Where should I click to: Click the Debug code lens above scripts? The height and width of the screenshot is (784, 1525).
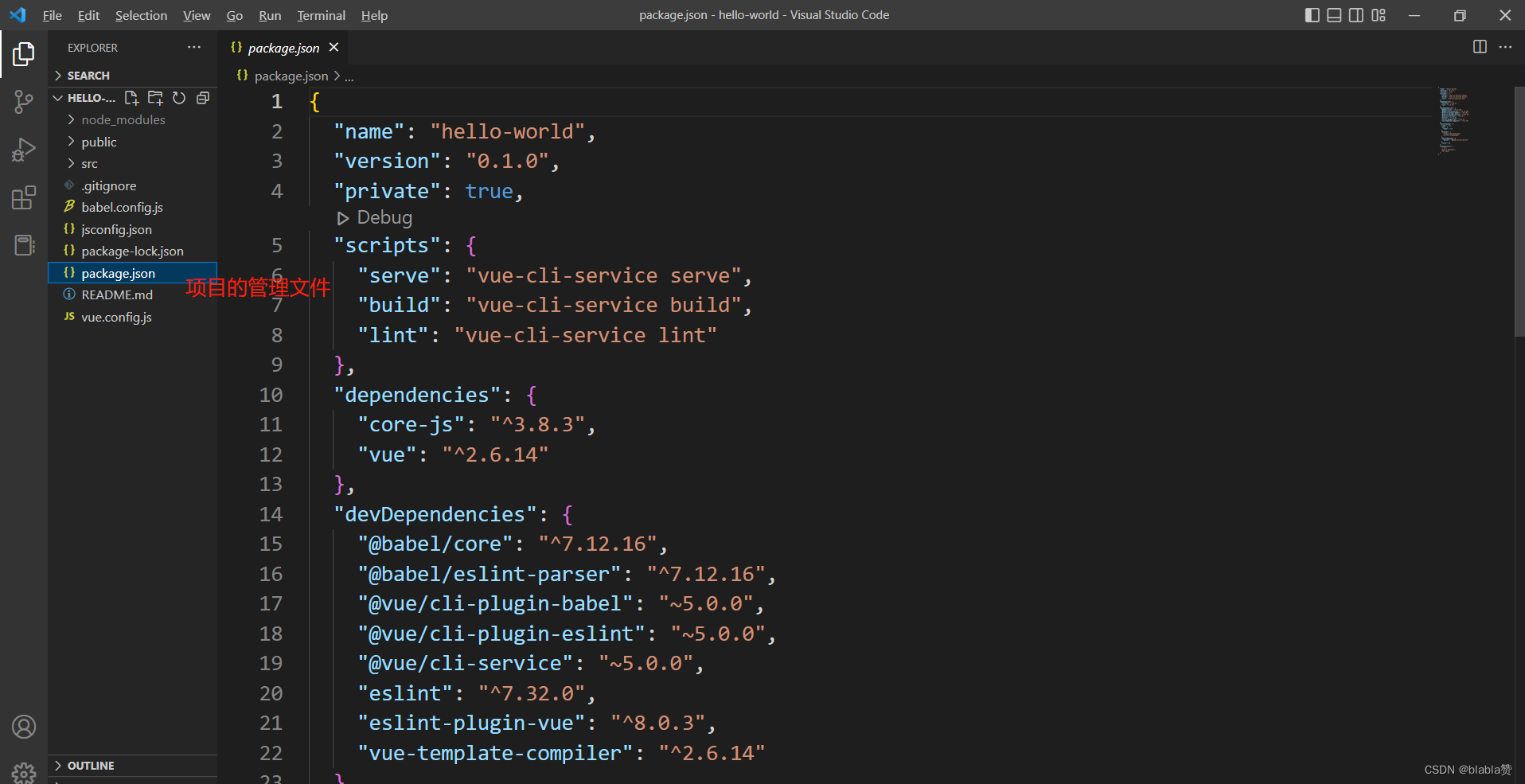click(374, 218)
